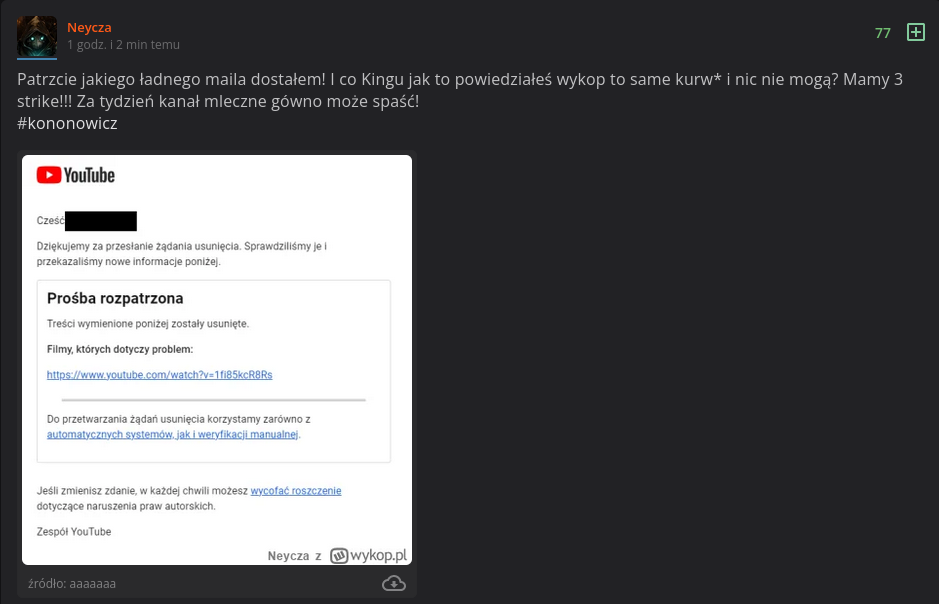Viewport: 939px width, 604px height.
Task: Click the 'Filmy, których dotyczy problem' label
Action: [x=120, y=349]
